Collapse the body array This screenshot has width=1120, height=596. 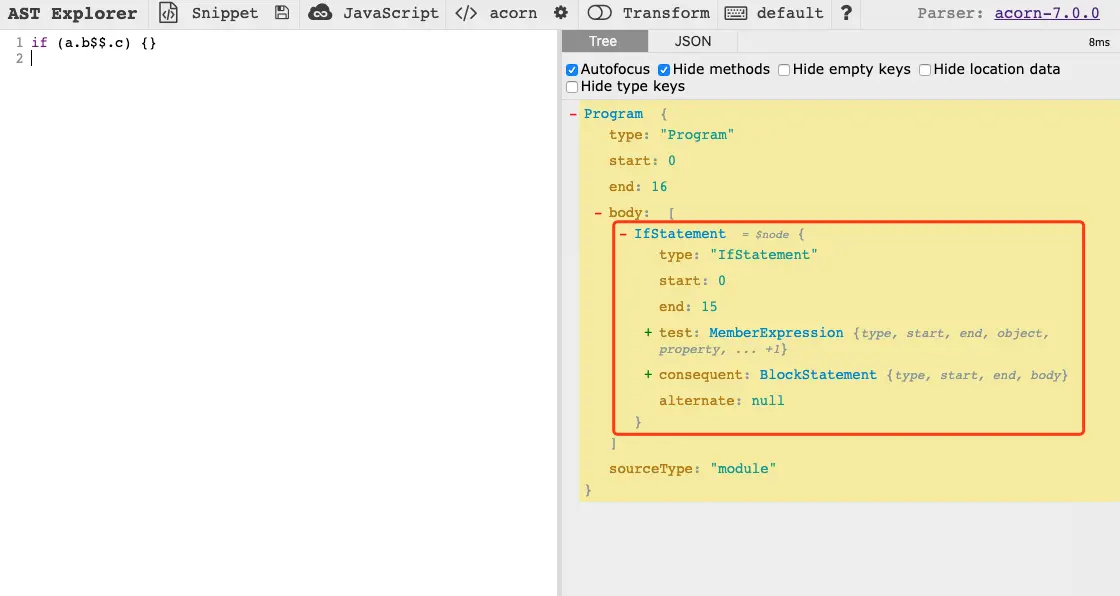(x=598, y=212)
